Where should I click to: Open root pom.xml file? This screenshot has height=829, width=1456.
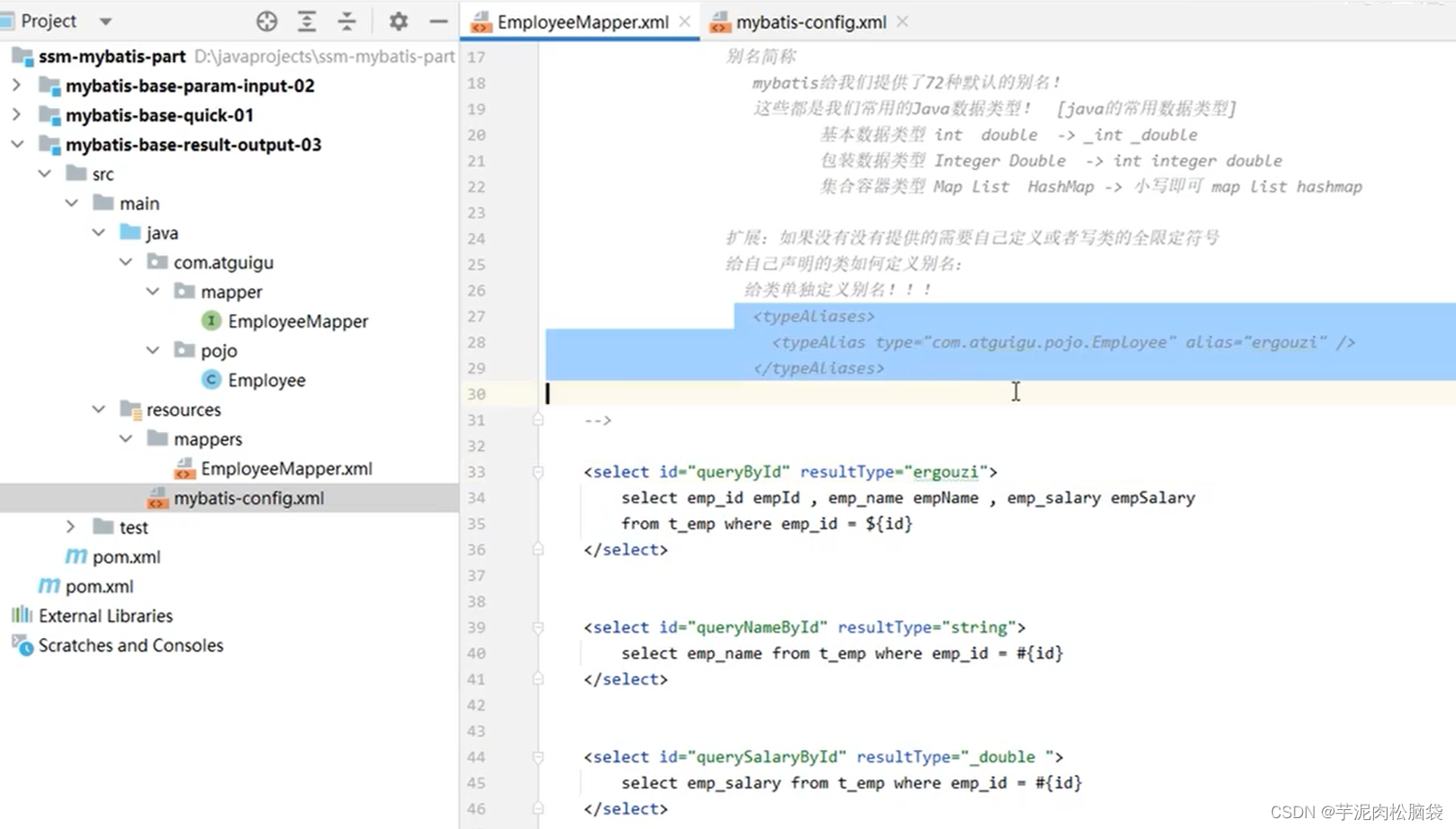[99, 587]
